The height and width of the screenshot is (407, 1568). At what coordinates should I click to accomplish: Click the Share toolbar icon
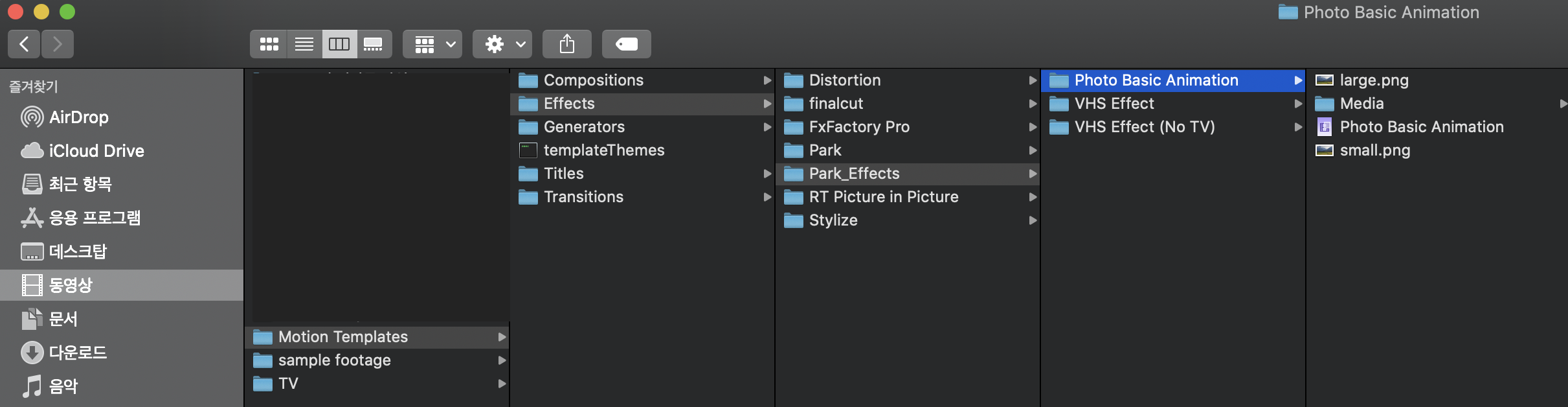coord(567,44)
